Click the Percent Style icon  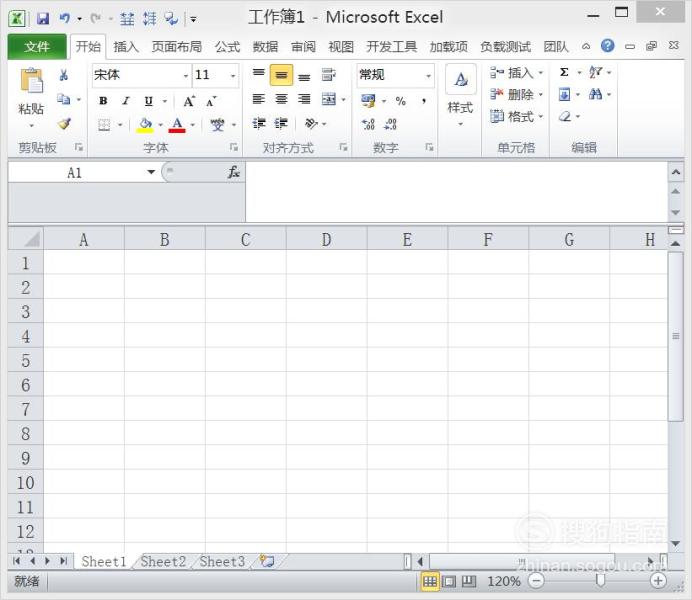[x=401, y=101]
